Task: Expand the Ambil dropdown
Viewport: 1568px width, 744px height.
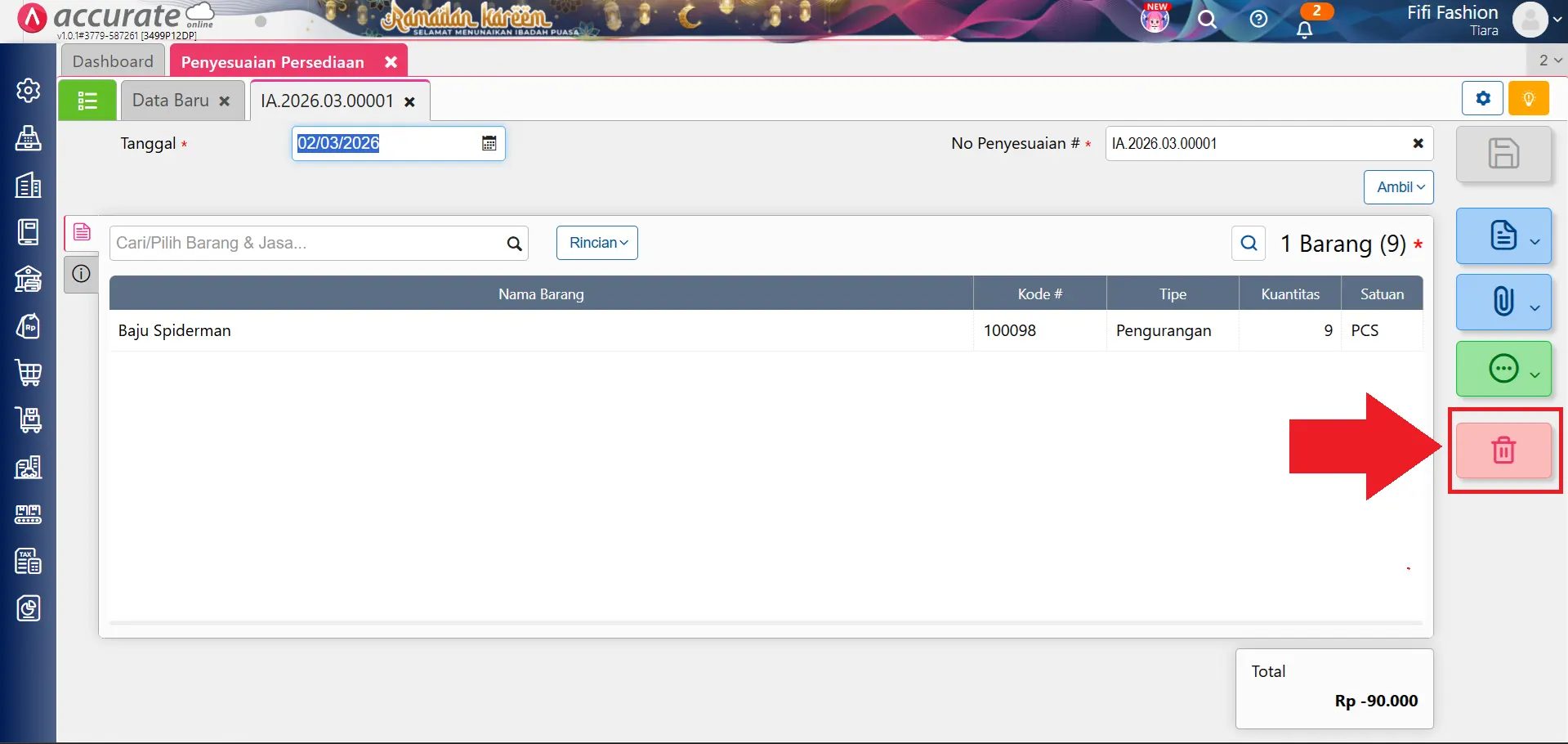Action: pos(1398,187)
